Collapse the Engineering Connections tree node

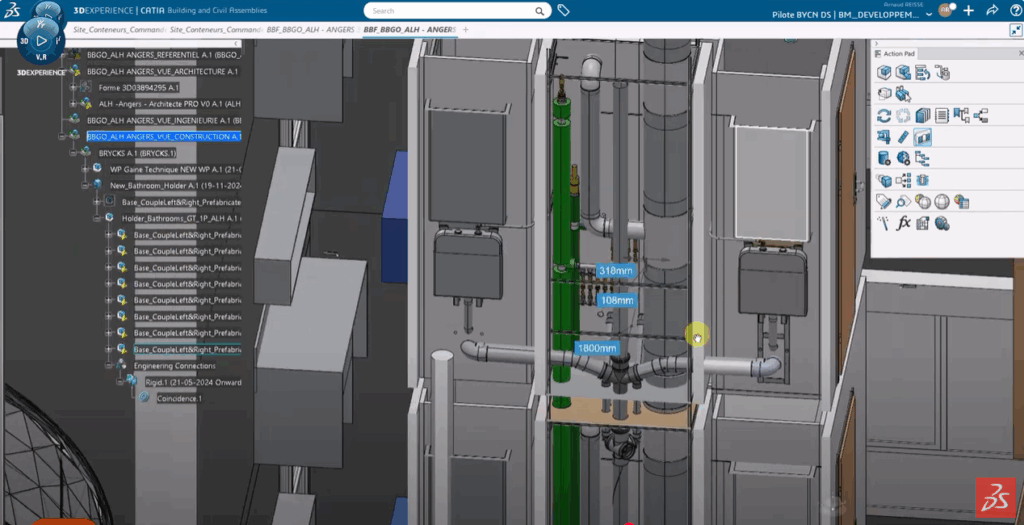[108, 366]
